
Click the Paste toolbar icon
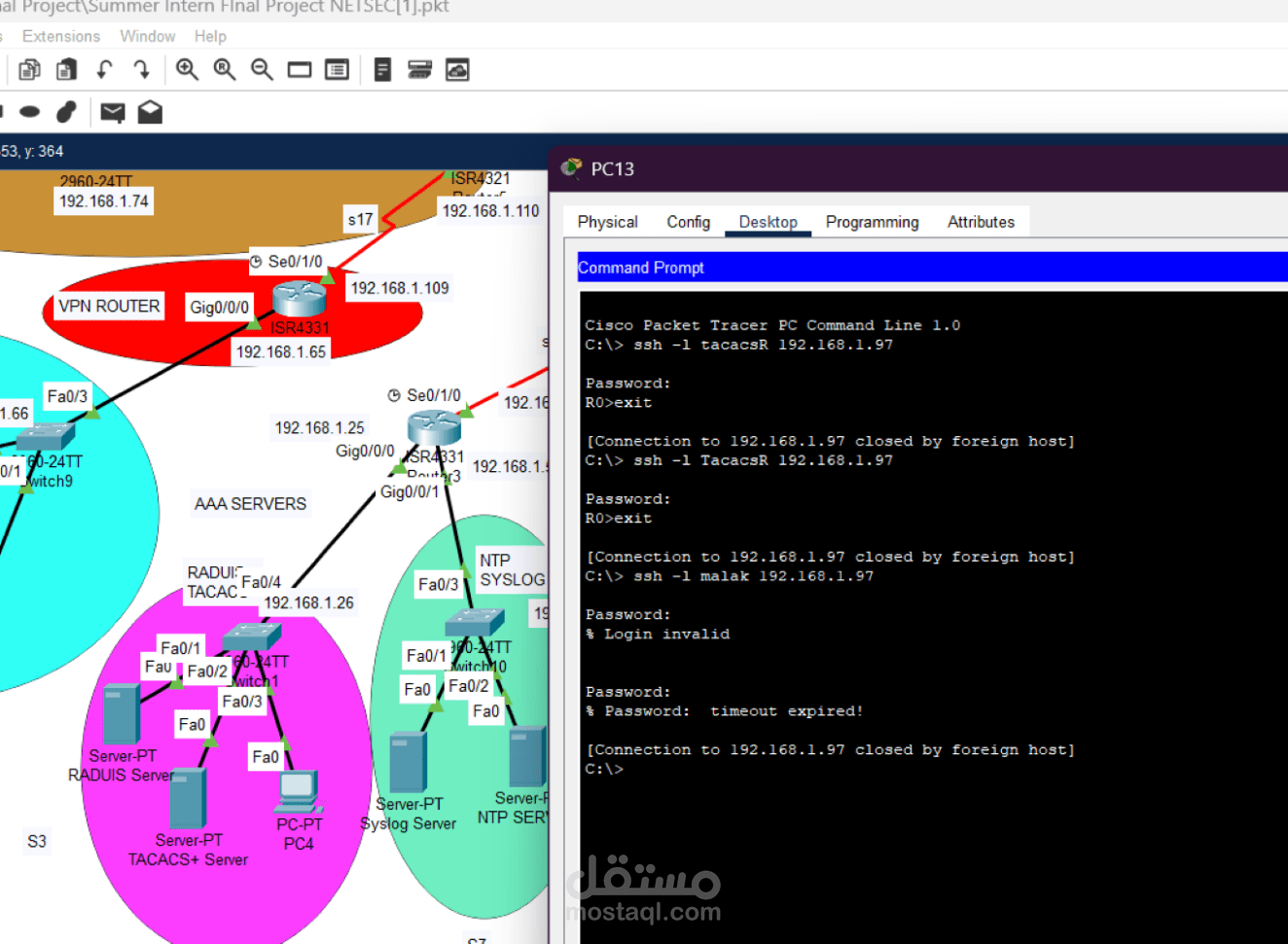click(x=66, y=70)
